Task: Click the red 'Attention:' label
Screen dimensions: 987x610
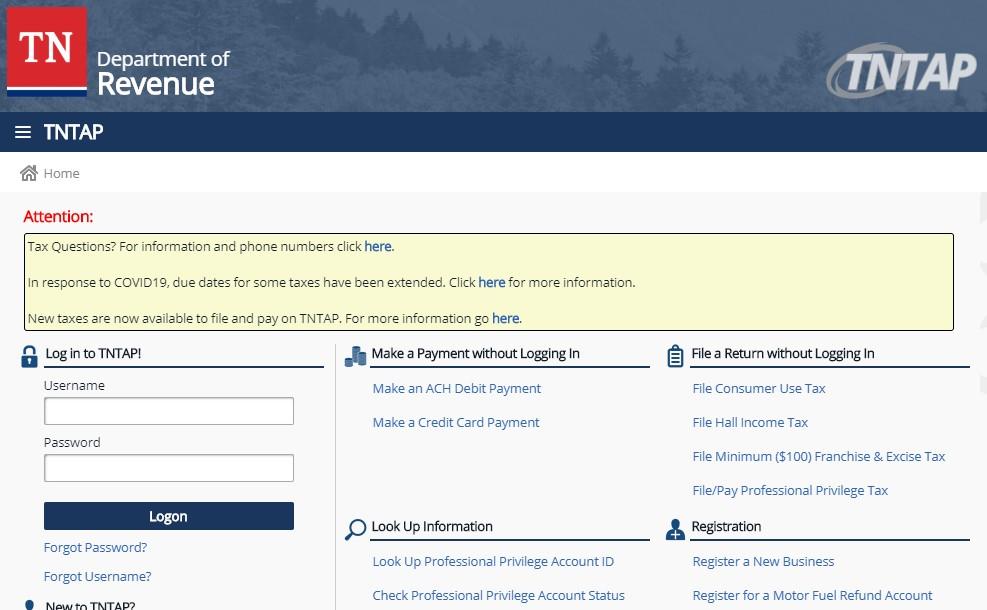Action: [x=58, y=217]
